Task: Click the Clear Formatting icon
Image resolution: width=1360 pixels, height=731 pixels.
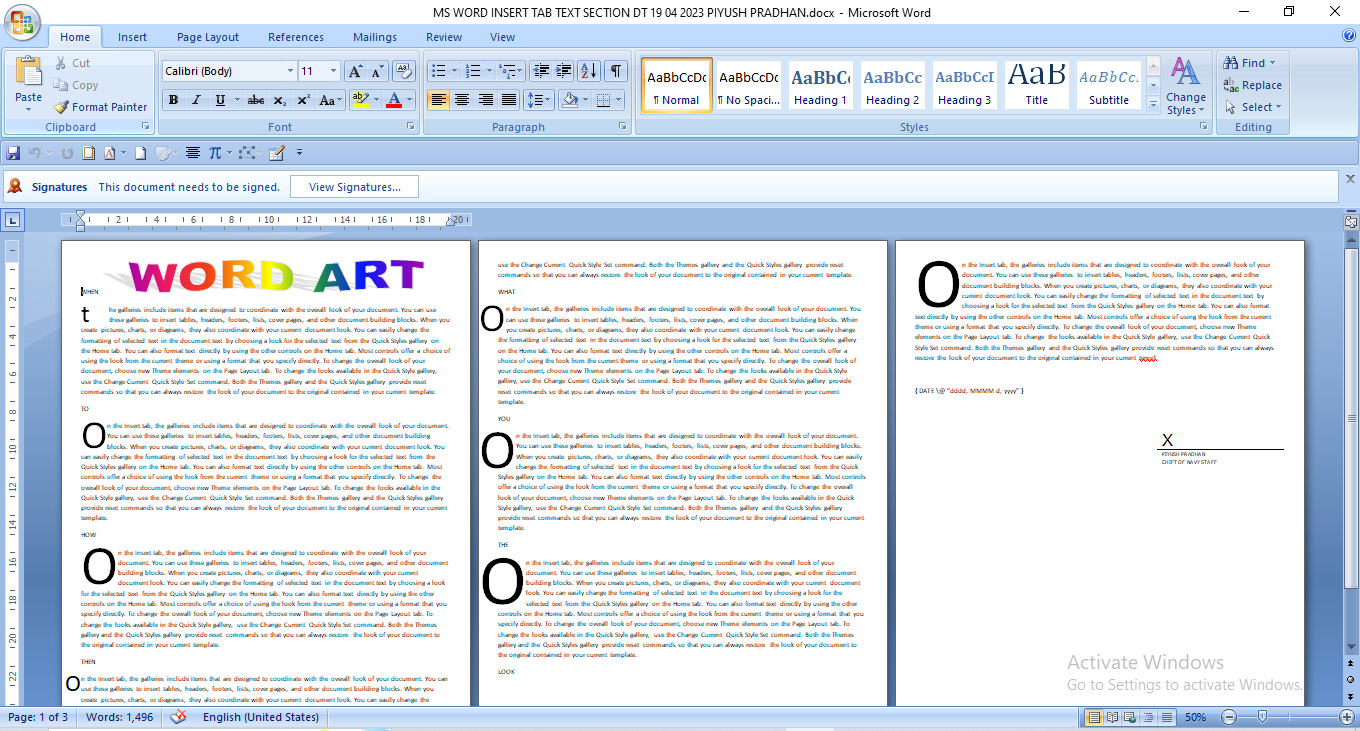Action: (x=404, y=71)
